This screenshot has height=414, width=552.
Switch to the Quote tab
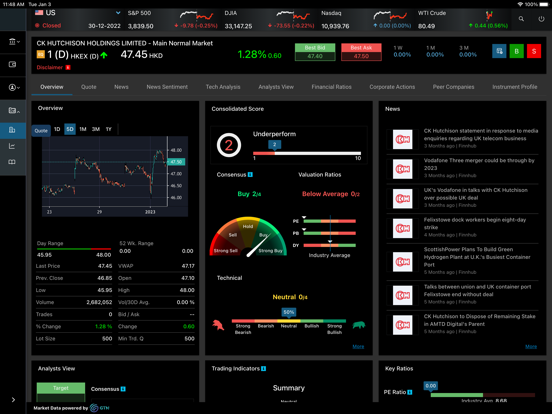[89, 87]
